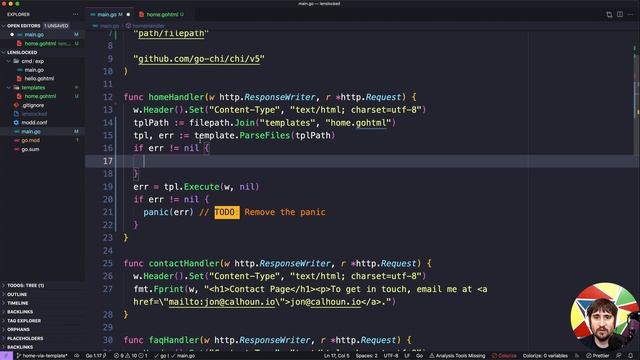The image size is (640, 360).
Task: Click the errors and warnings count indicator
Action: [131, 356]
